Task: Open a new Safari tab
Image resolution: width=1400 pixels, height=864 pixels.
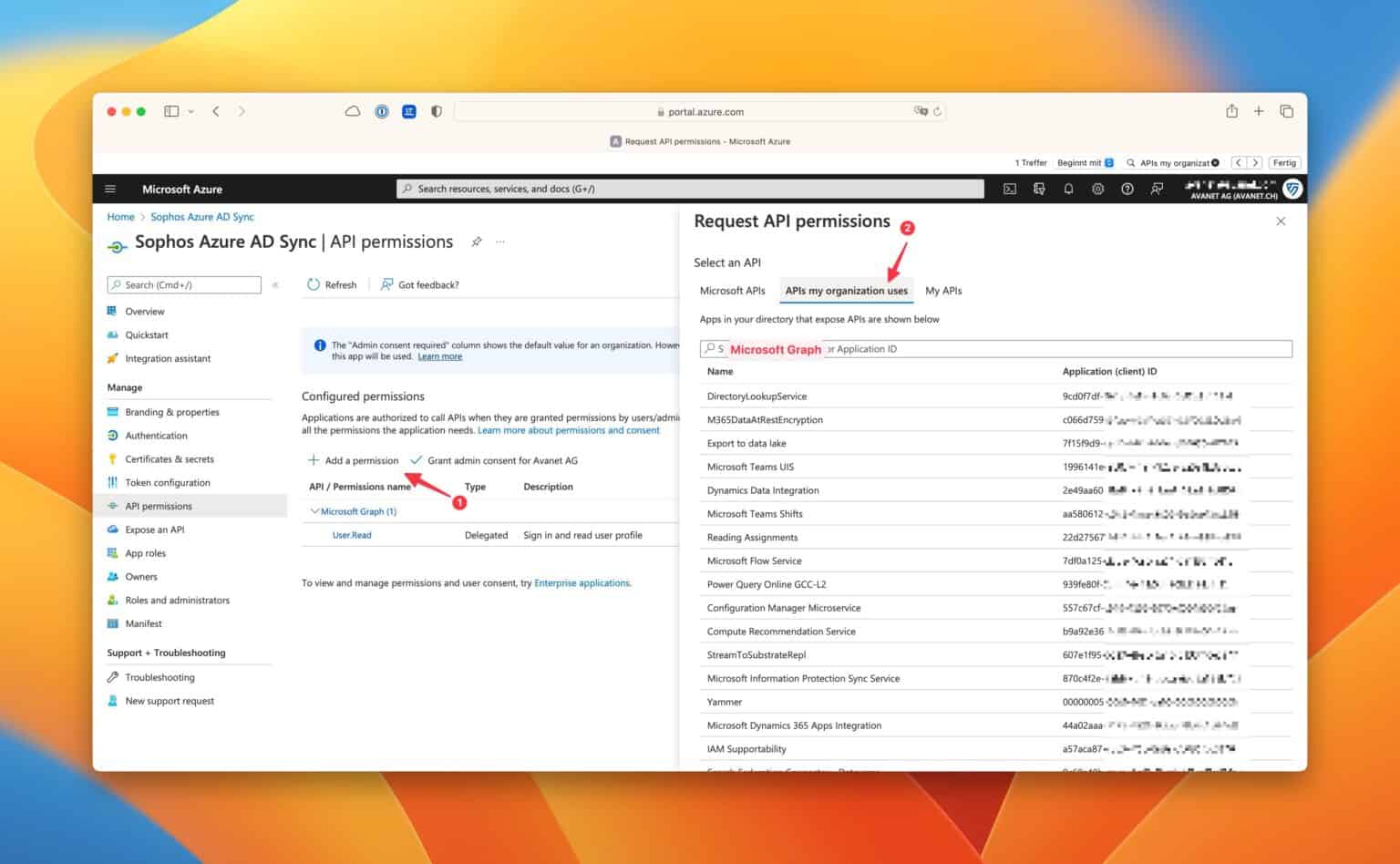Action: (1259, 110)
